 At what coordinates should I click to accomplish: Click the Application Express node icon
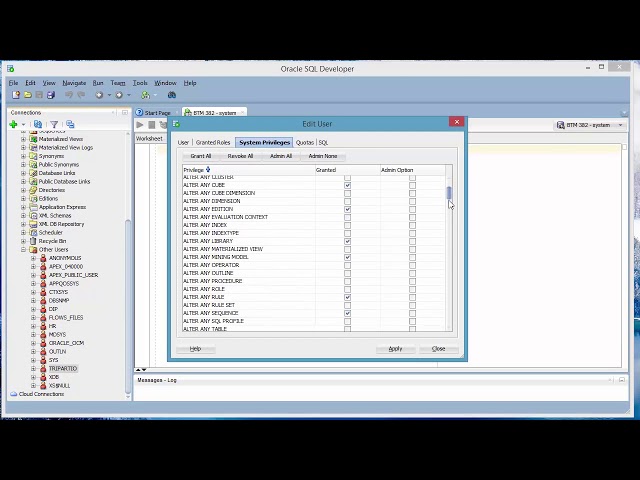point(33,207)
